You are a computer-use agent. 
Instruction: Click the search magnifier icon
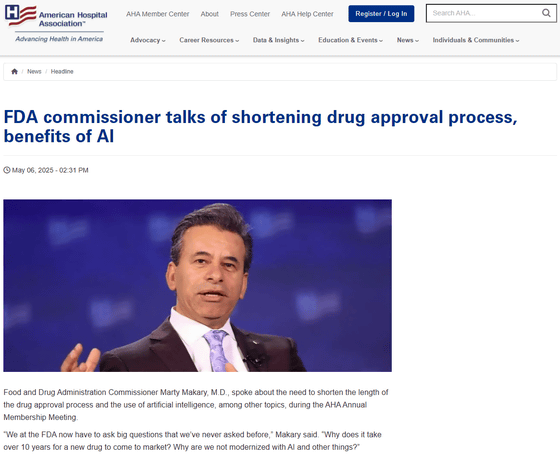[x=546, y=13]
